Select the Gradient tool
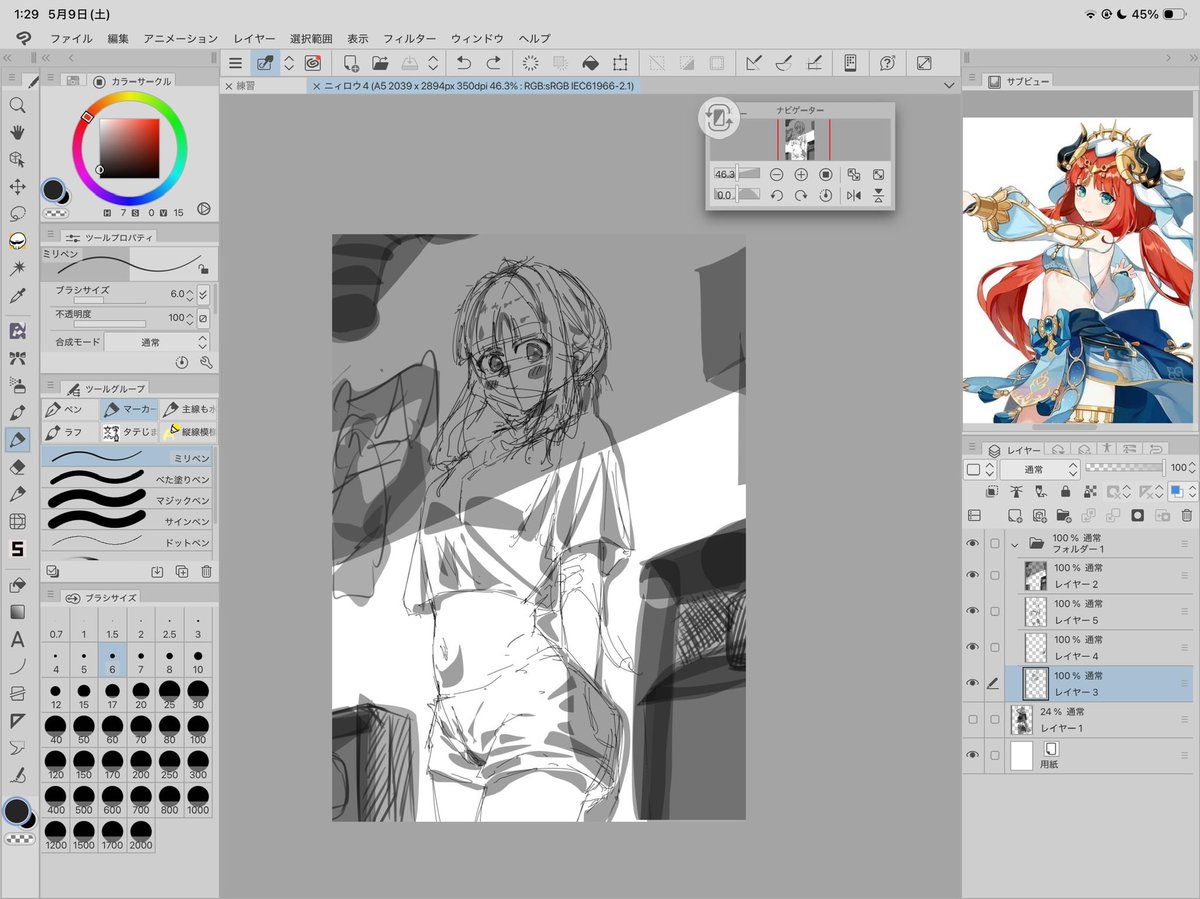The height and width of the screenshot is (899, 1200). 17,612
